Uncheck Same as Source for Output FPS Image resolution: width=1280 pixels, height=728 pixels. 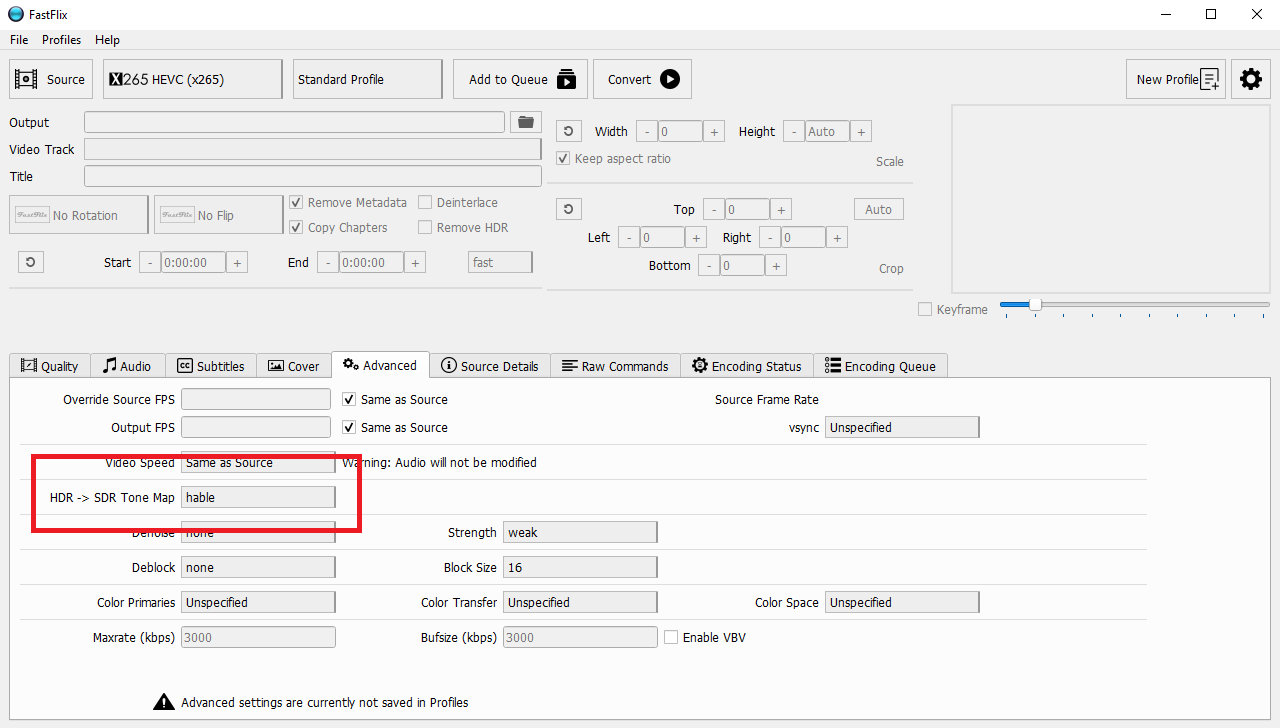coord(349,427)
